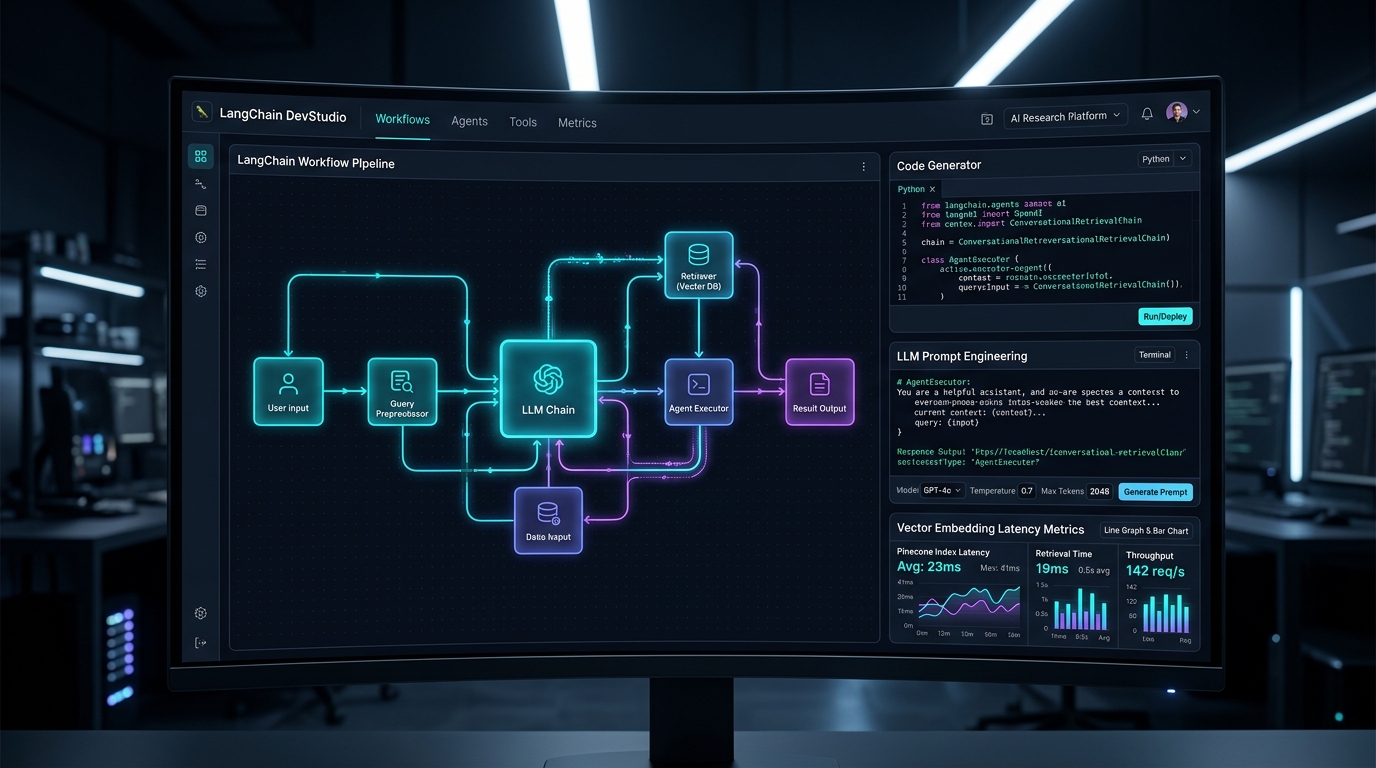
Task: Switch to the Workflows tab
Action: [403, 119]
